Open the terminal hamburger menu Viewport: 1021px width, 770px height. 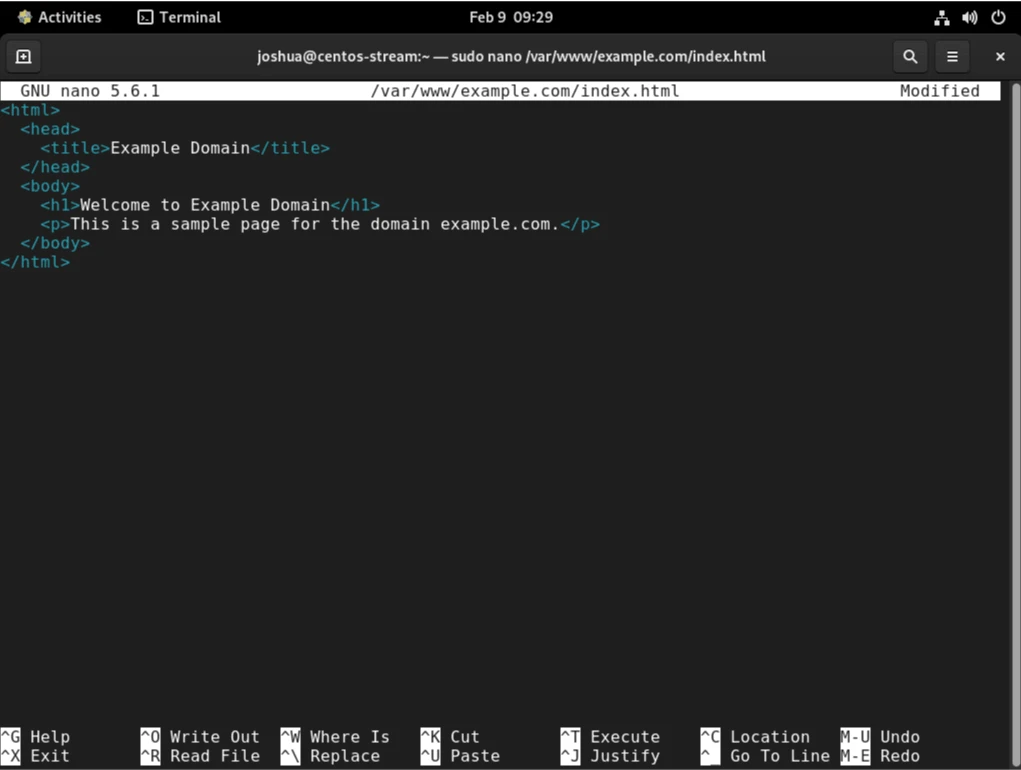952,57
